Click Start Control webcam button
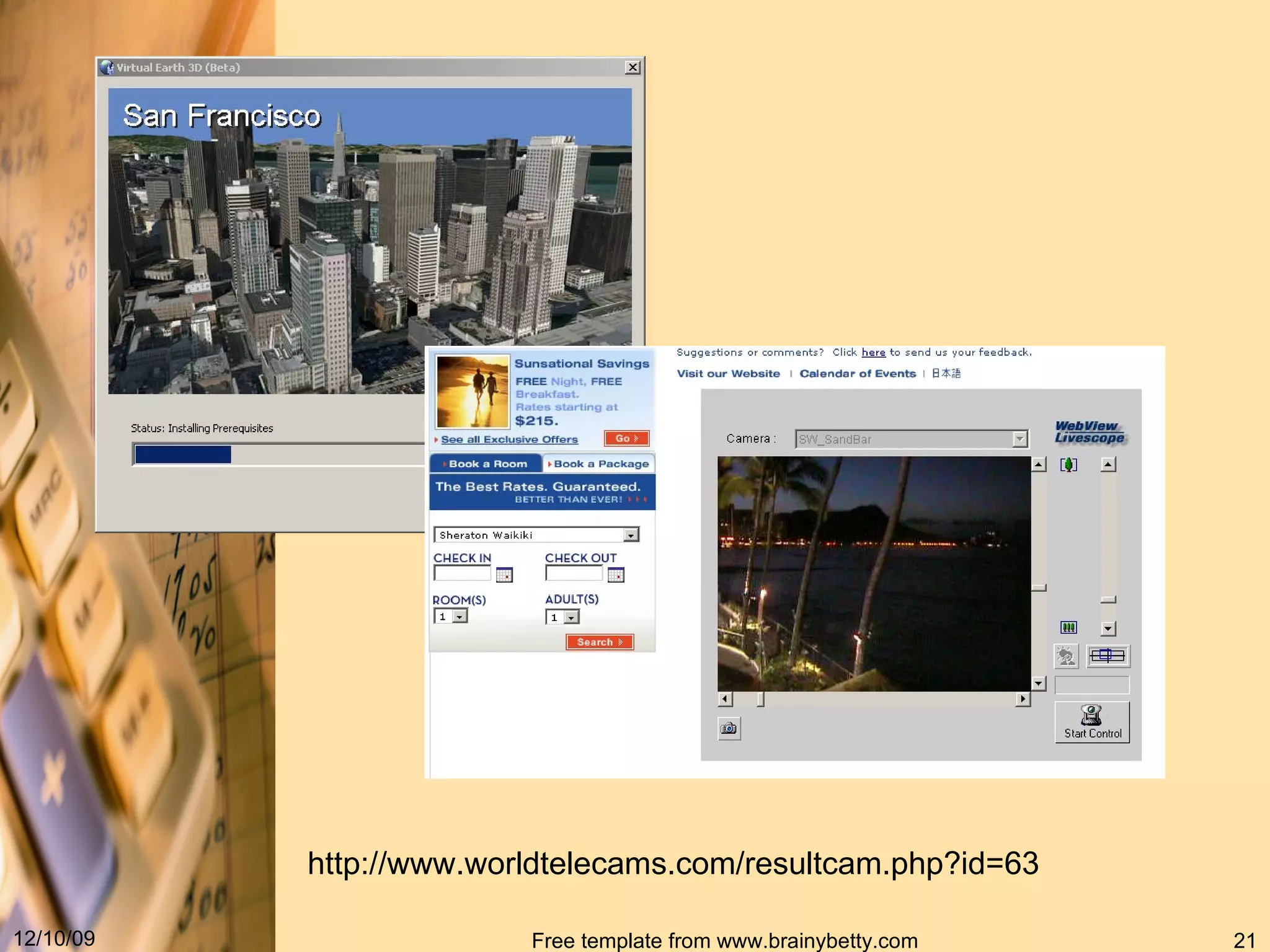 point(1092,722)
